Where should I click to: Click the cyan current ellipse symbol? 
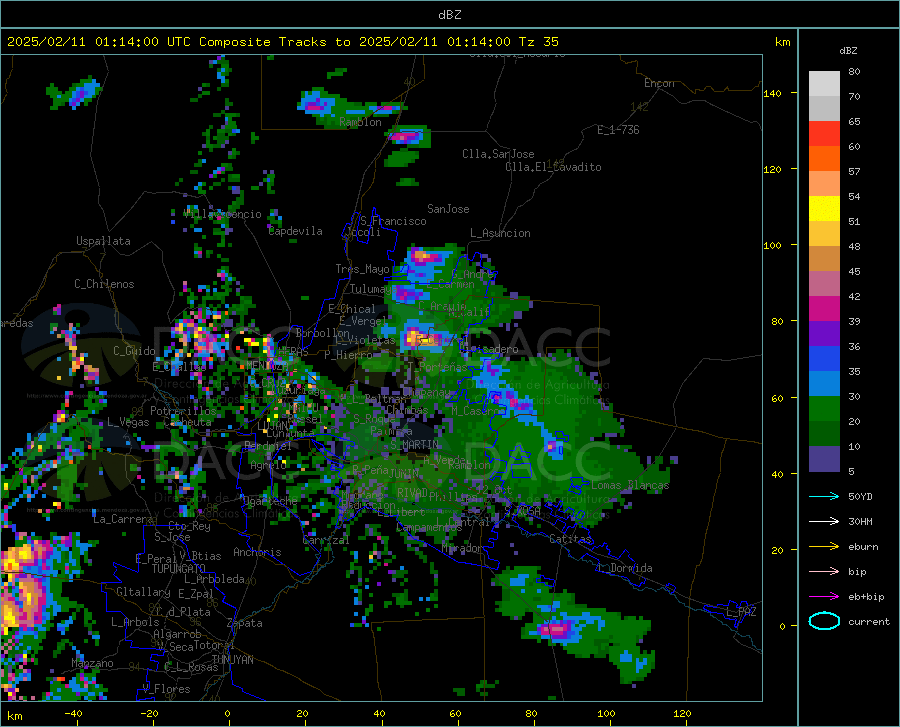coord(824,621)
